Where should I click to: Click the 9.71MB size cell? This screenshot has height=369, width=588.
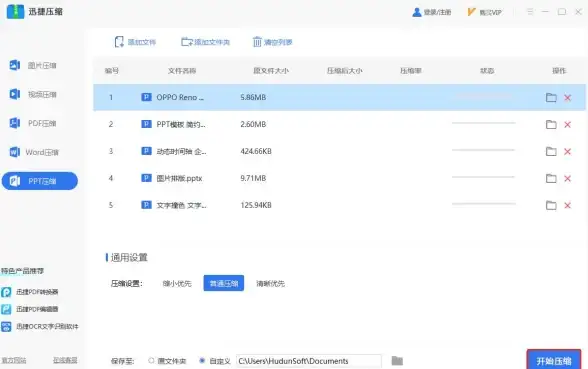pos(253,178)
